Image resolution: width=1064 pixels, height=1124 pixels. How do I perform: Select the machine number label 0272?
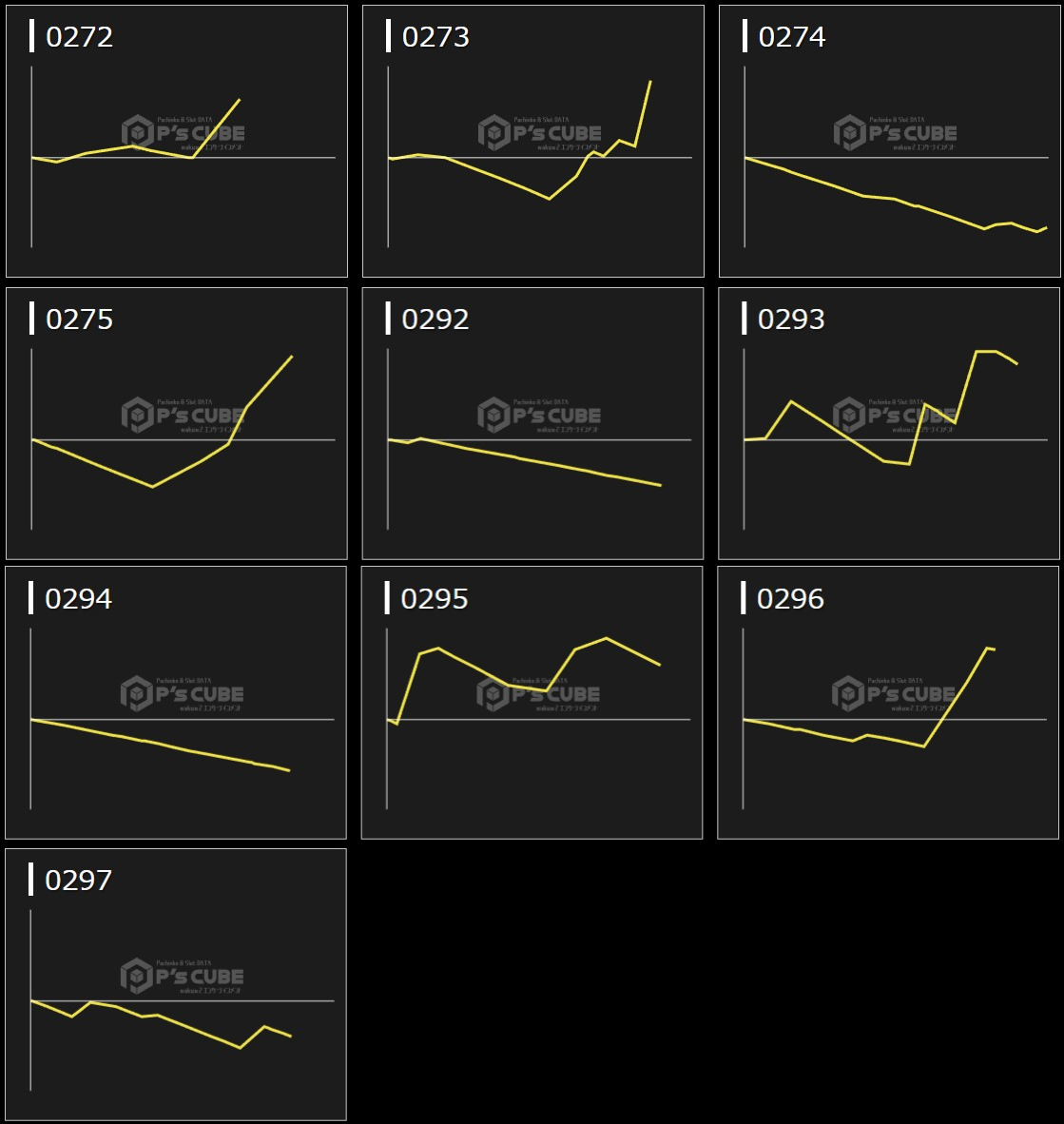(79, 37)
